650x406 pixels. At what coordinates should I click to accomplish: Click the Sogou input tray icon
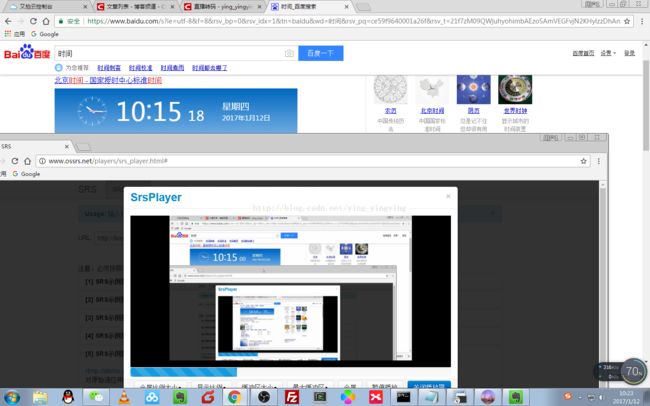(568, 396)
